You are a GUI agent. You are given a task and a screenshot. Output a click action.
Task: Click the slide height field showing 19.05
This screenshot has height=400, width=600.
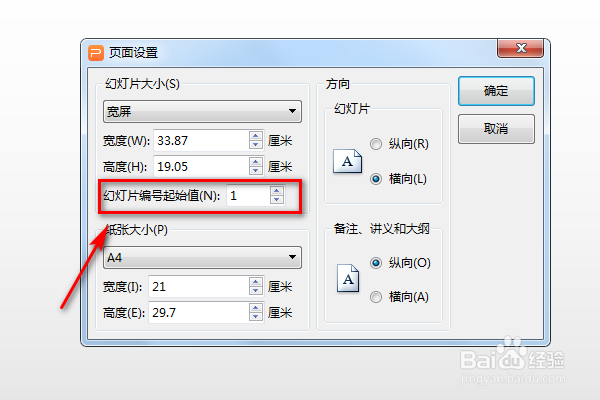pos(202,167)
